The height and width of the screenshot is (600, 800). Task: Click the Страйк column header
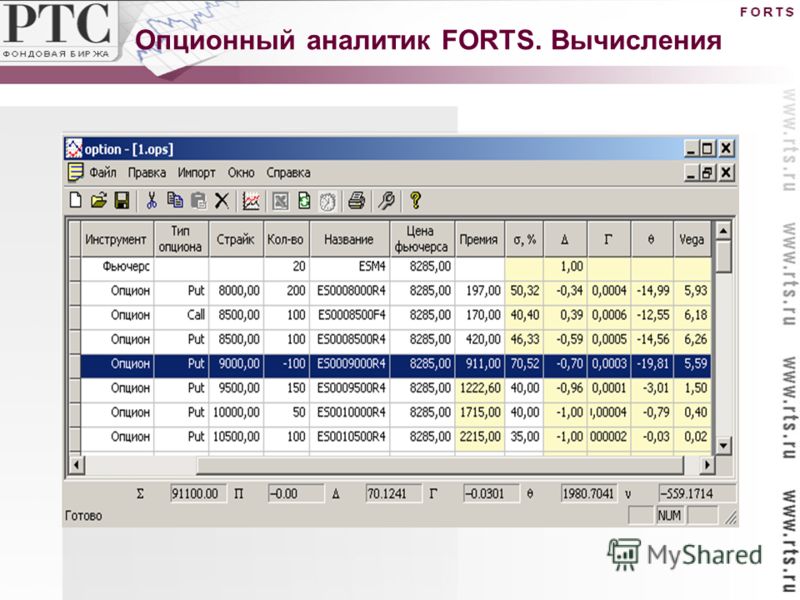[236, 239]
